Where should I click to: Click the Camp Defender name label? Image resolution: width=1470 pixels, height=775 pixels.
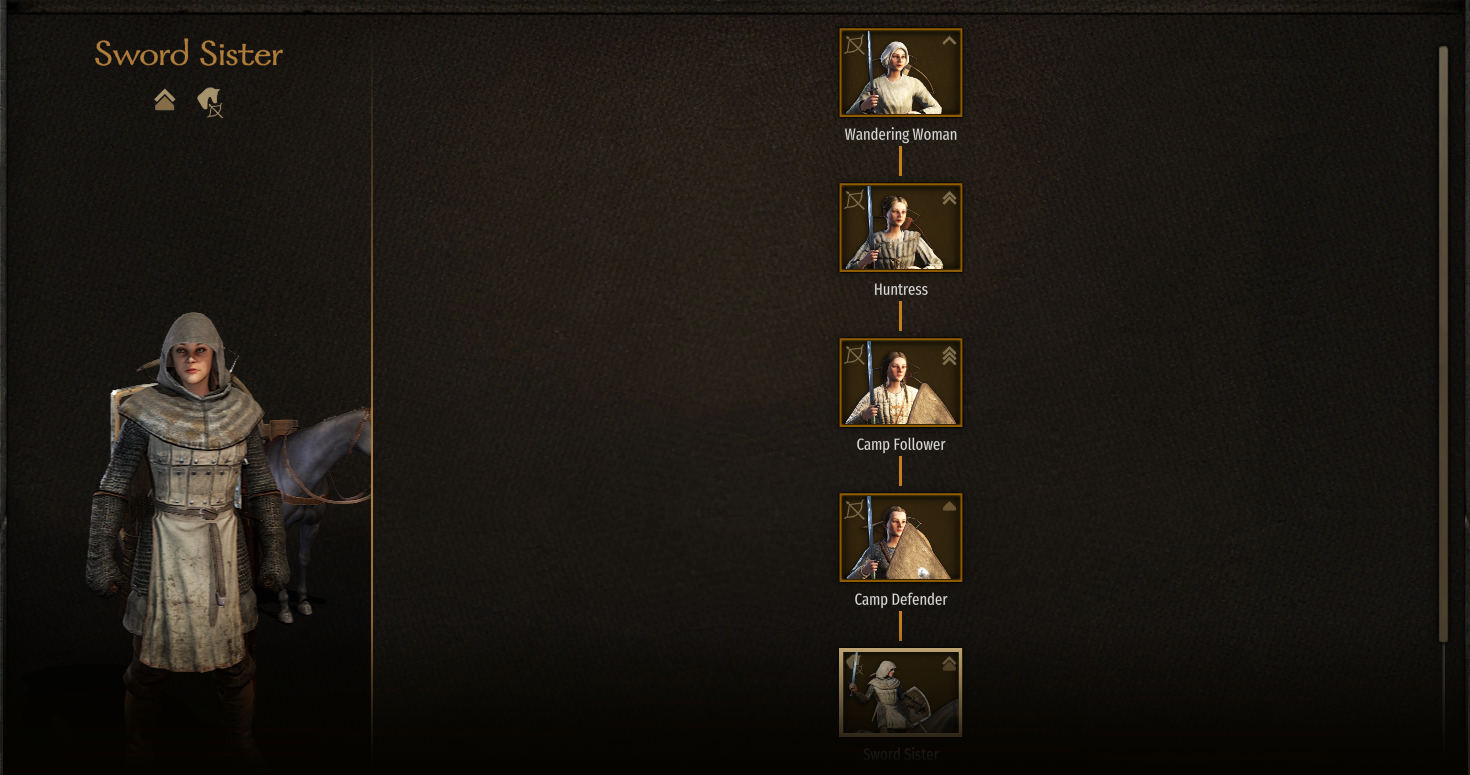pyautogui.click(x=901, y=599)
